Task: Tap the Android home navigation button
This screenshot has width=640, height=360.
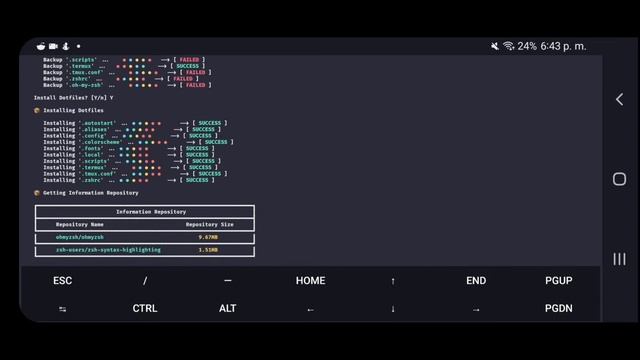Action: click(619, 179)
